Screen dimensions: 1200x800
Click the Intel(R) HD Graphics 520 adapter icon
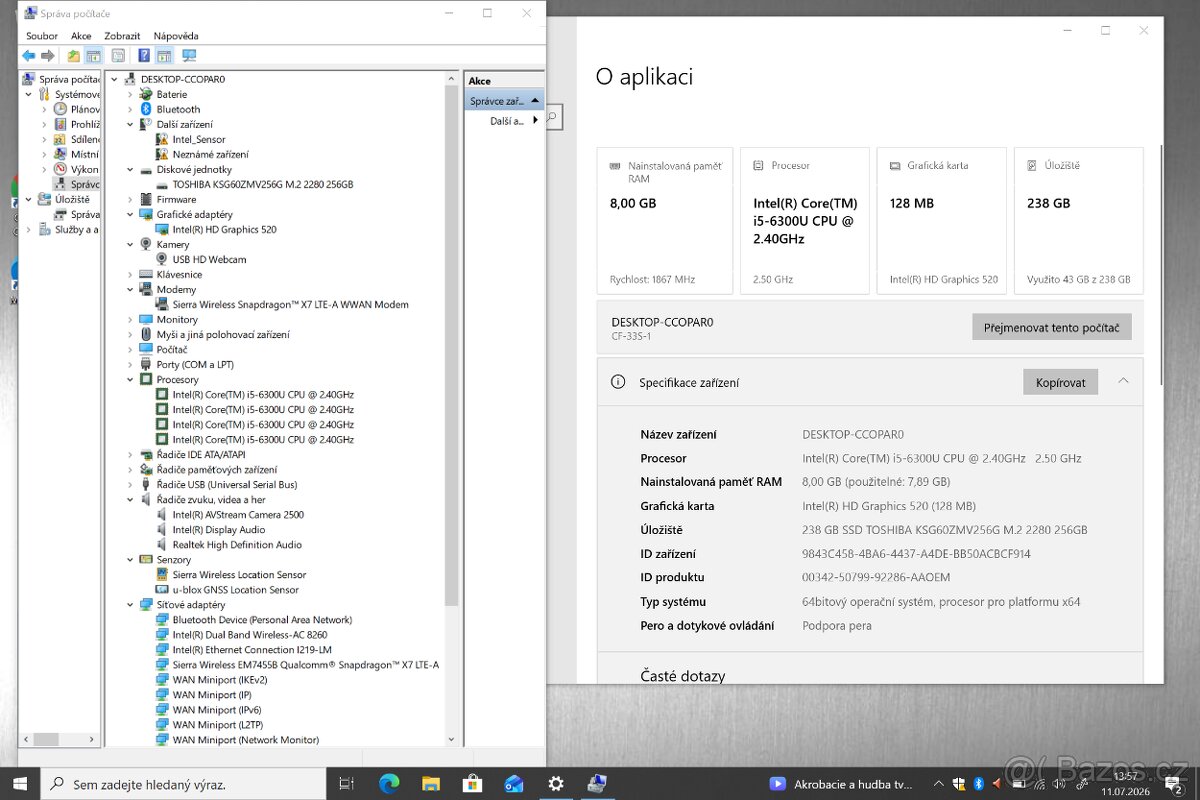click(162, 229)
